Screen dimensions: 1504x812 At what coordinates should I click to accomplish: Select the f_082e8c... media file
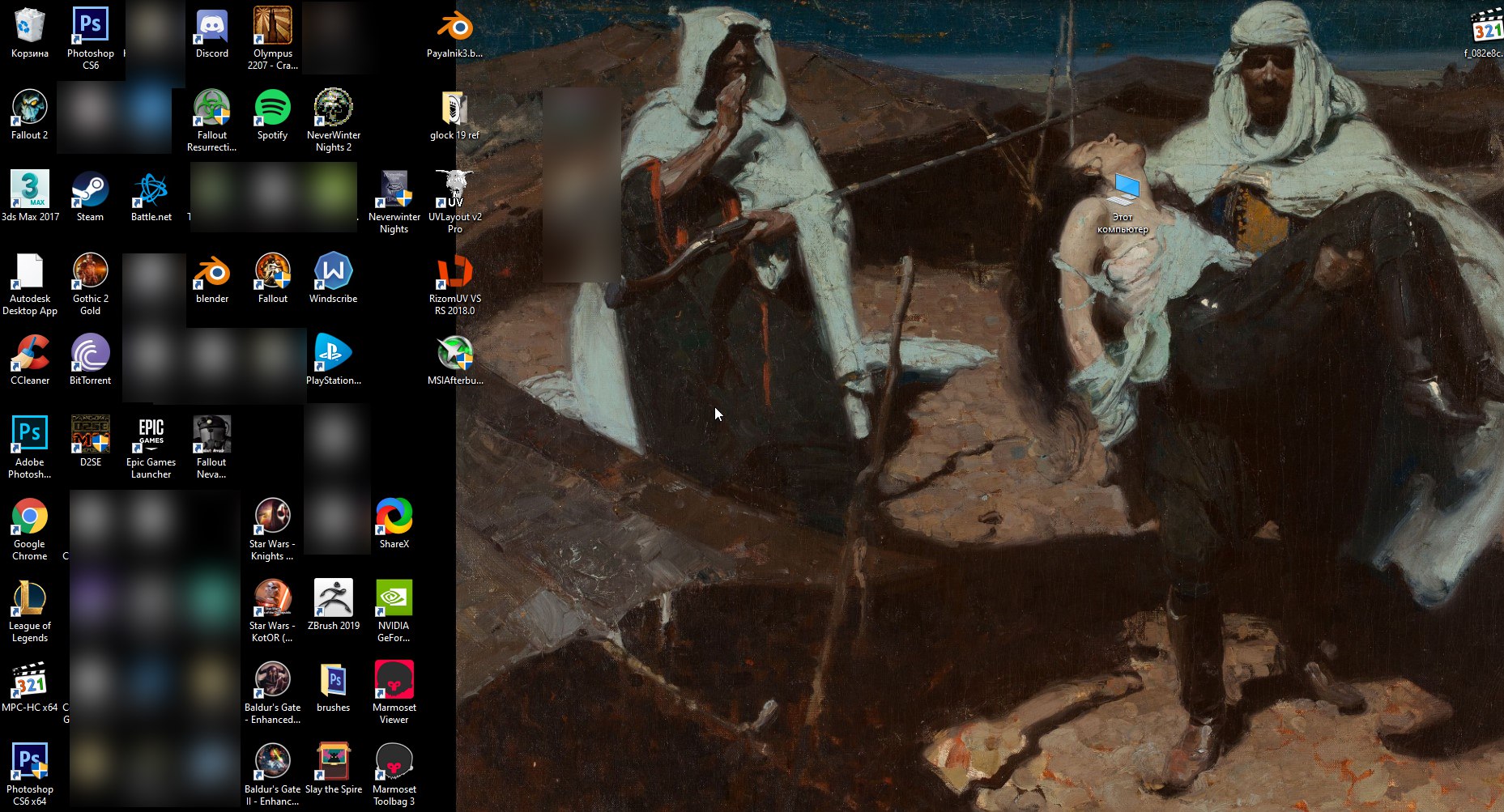(1488, 27)
